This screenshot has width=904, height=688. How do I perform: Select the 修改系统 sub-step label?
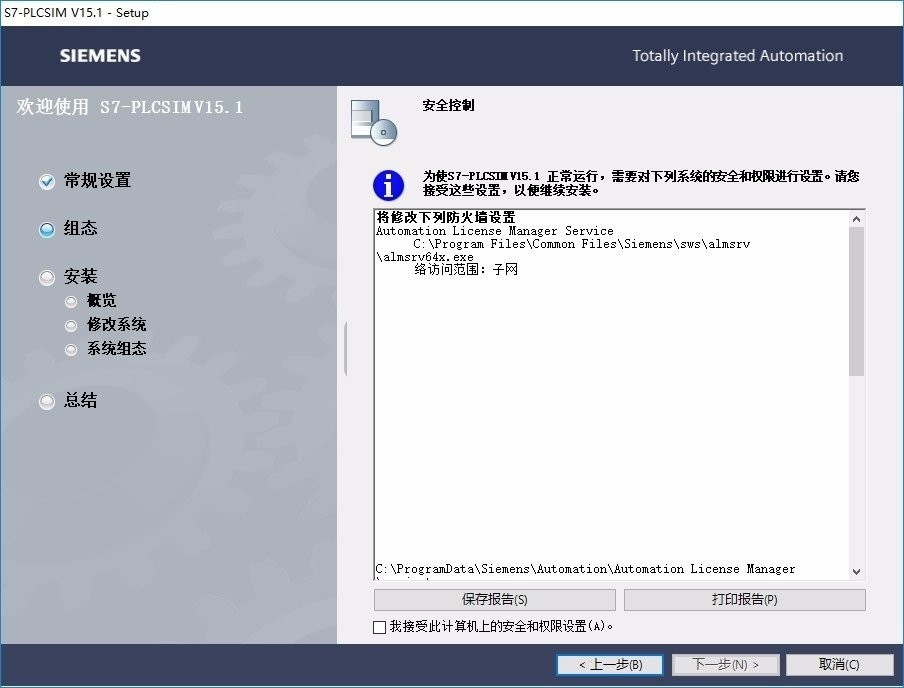click(x=116, y=324)
